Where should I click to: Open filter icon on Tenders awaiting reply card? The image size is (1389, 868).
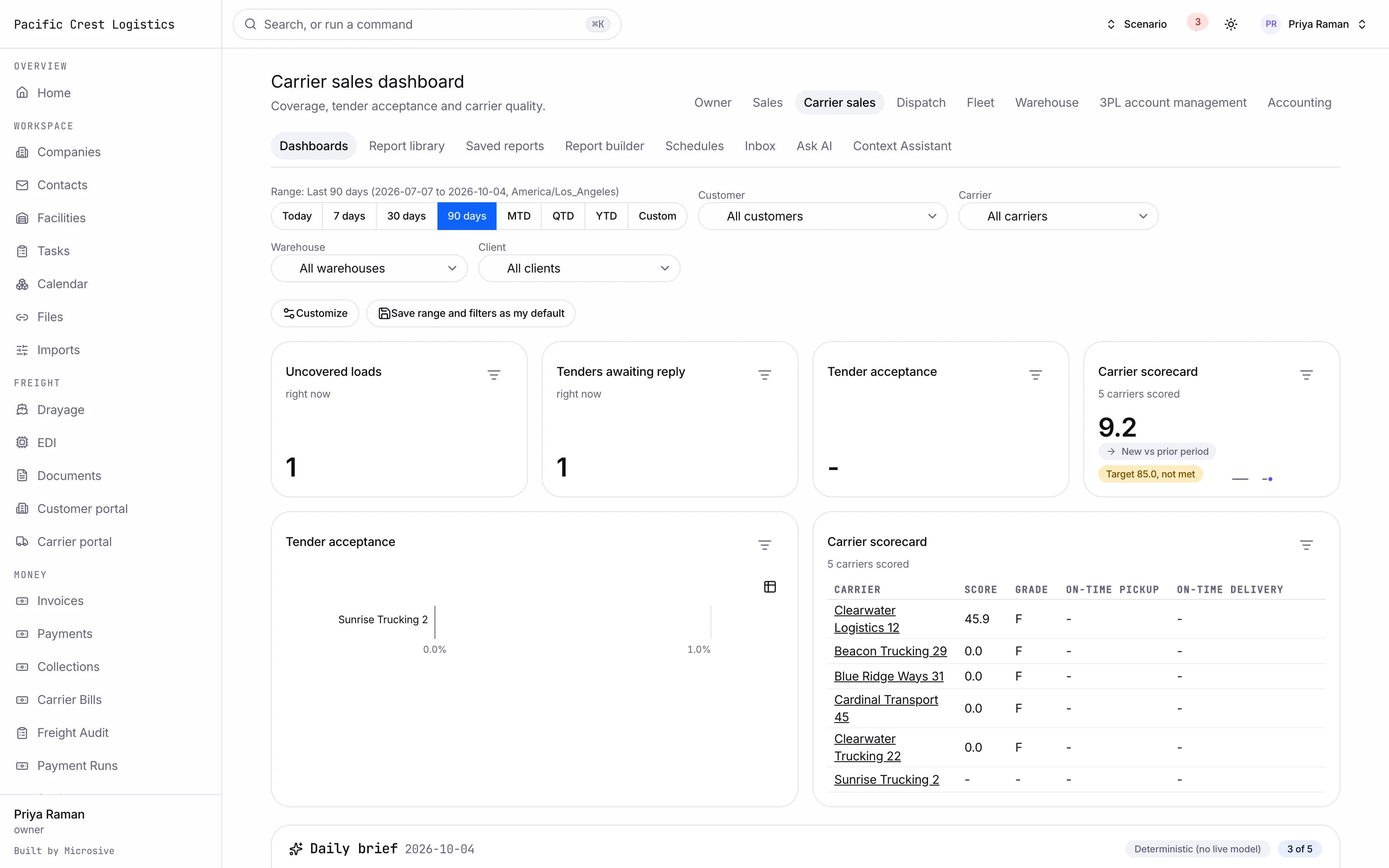click(764, 375)
